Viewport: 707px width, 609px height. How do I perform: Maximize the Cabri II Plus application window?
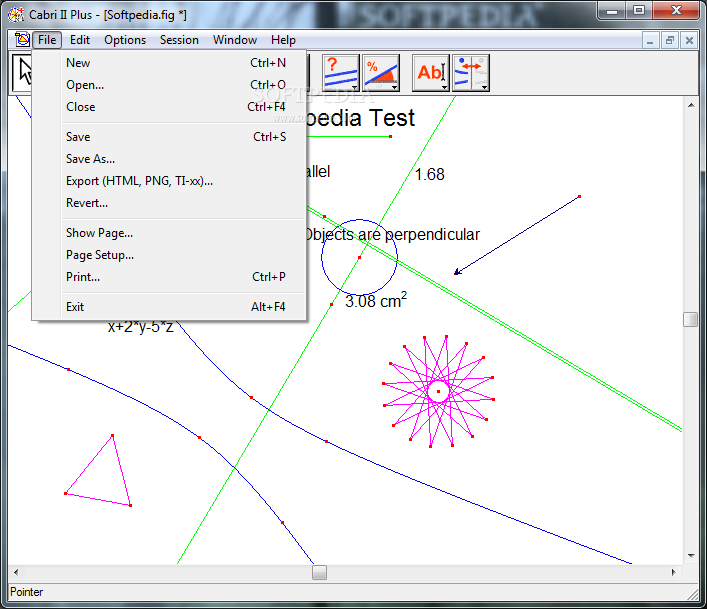tap(638, 11)
